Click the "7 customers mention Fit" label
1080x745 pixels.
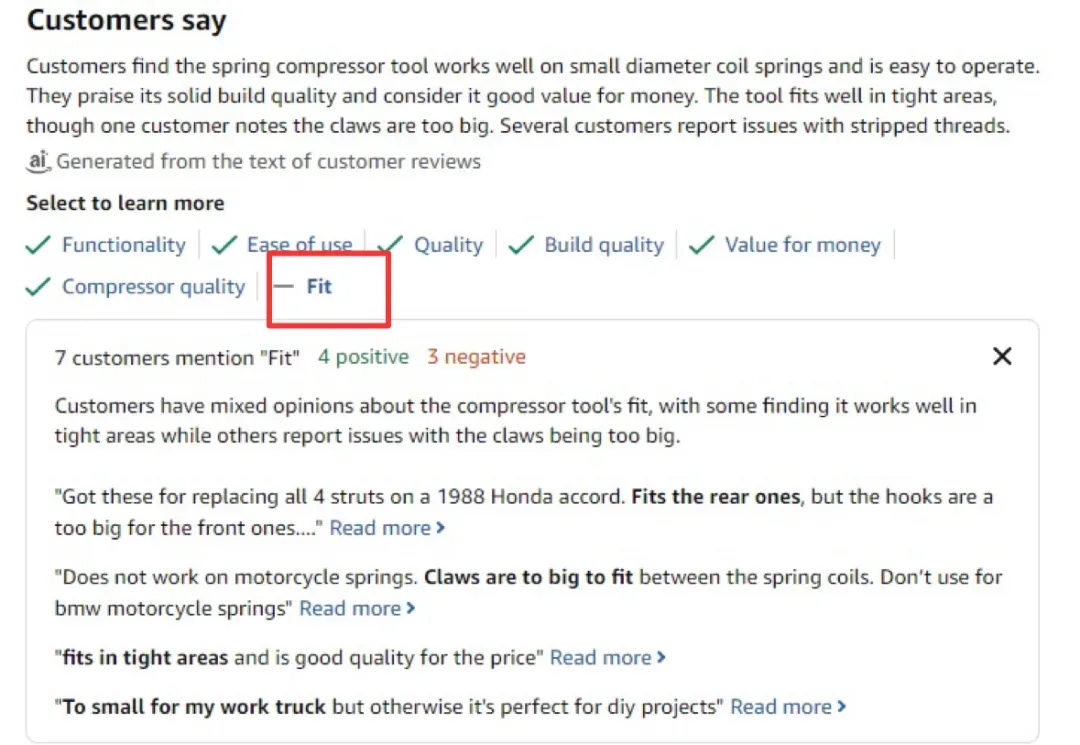[177, 357]
